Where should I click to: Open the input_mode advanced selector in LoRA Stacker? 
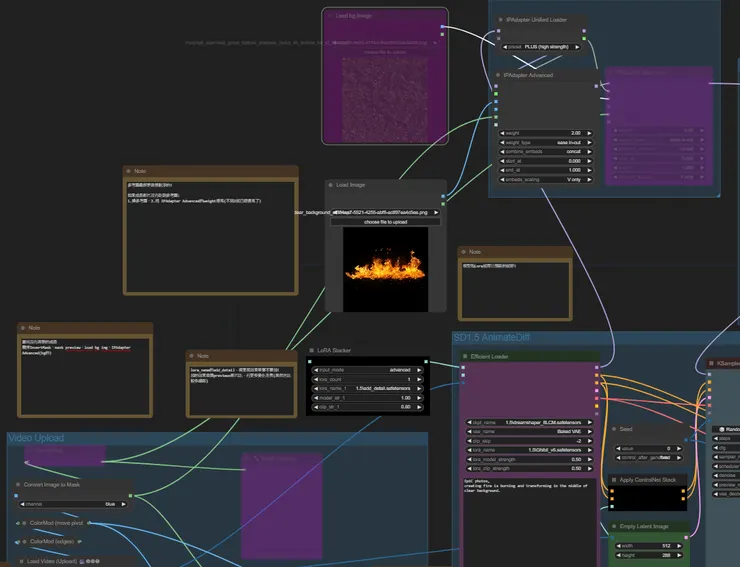pos(368,370)
